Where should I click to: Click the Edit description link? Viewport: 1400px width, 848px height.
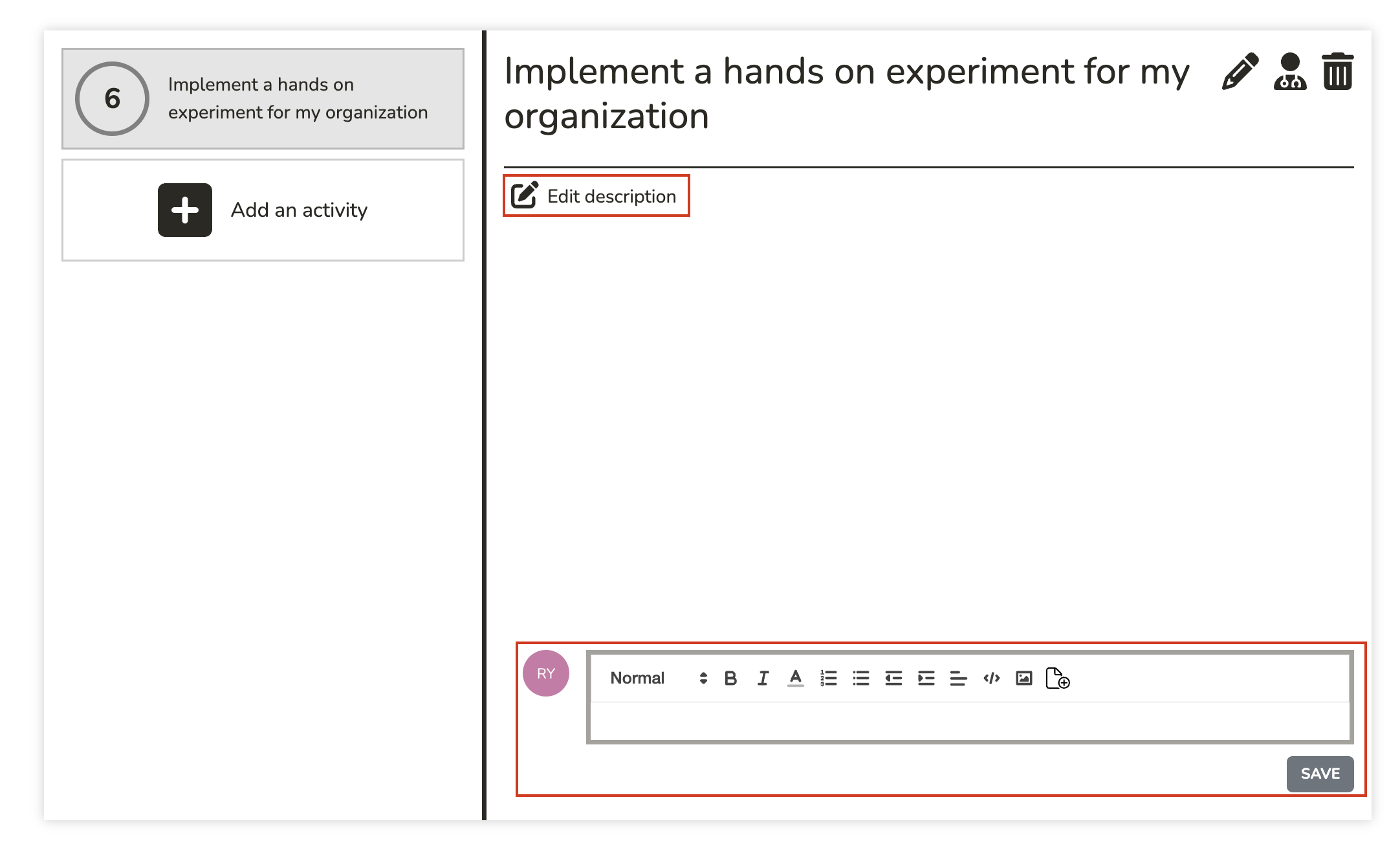point(596,196)
